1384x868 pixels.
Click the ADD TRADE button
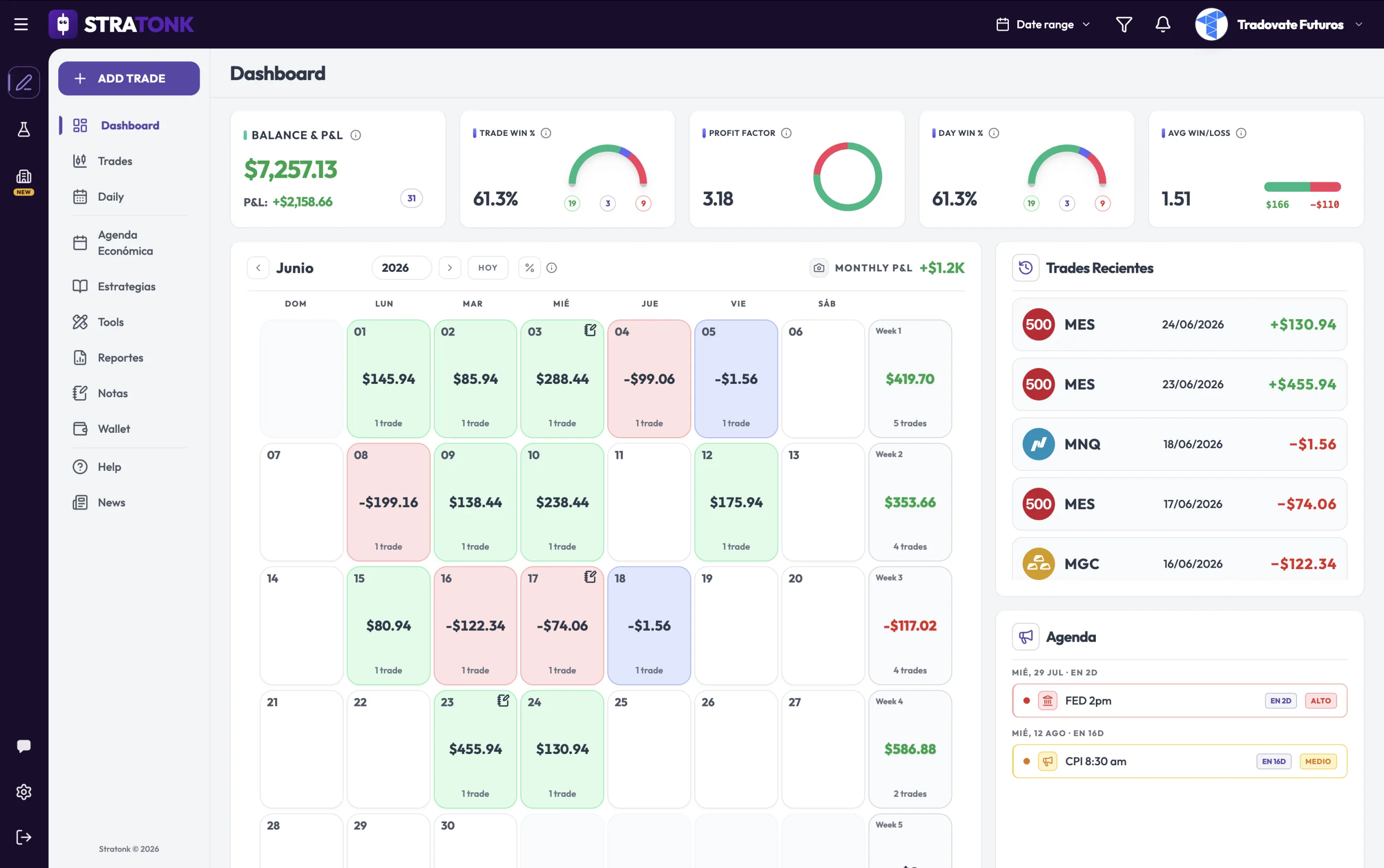tap(129, 79)
